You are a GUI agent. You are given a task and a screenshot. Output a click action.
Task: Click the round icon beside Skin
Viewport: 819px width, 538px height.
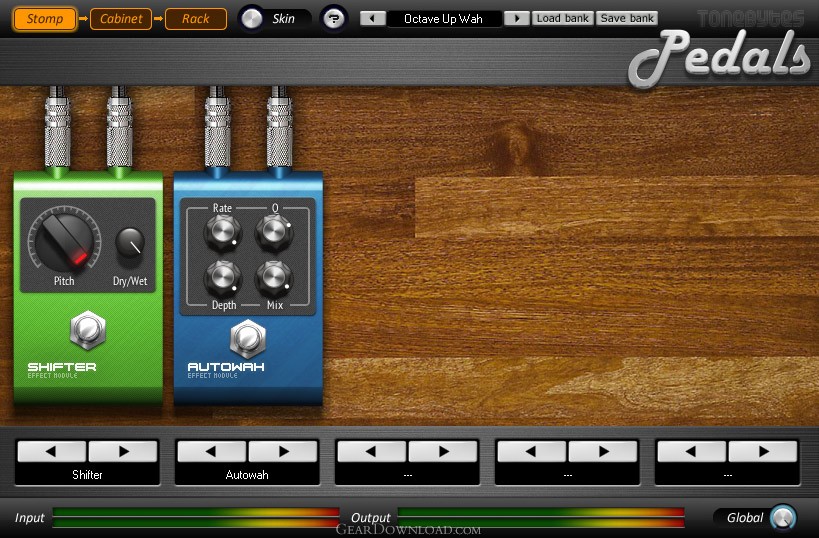(334, 19)
